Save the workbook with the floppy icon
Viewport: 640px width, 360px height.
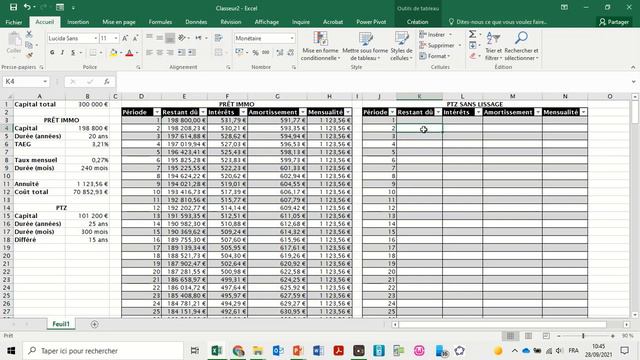[x=13, y=7]
